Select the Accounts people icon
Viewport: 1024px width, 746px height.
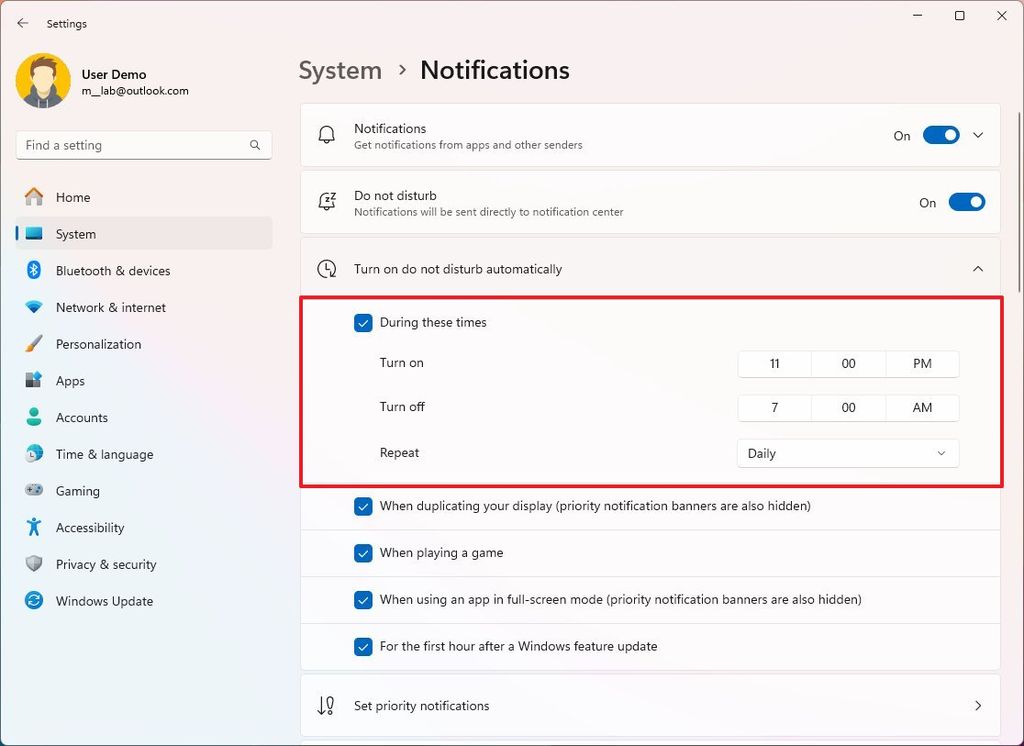click(x=31, y=417)
